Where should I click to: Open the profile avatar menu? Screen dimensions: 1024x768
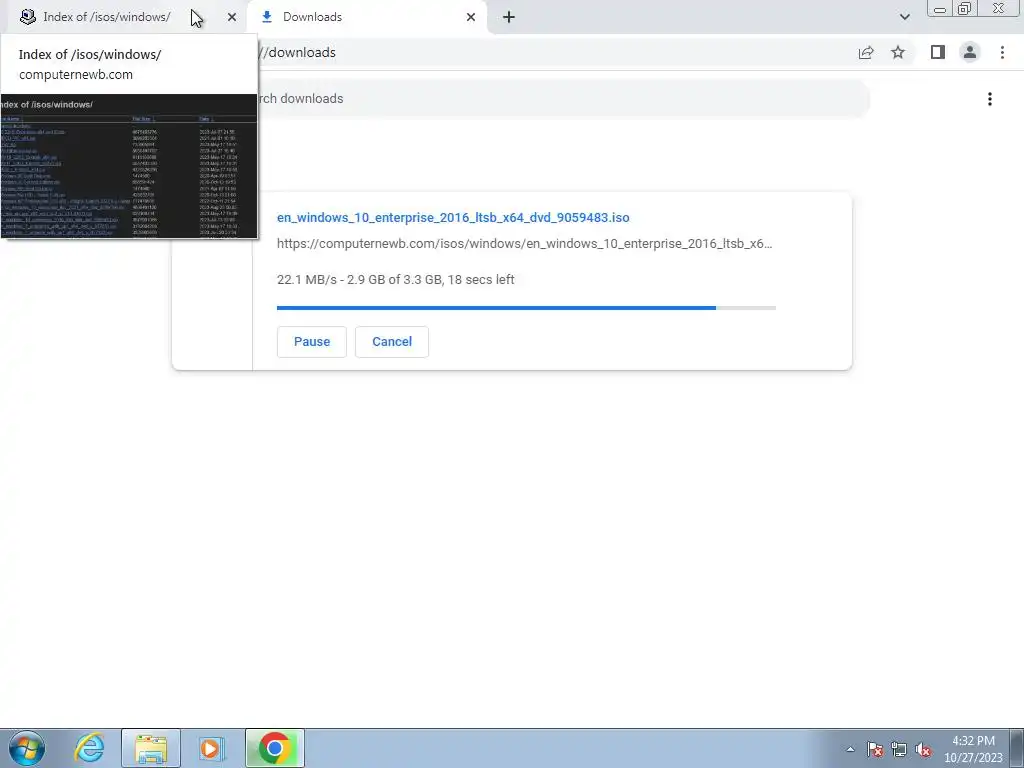tap(970, 52)
